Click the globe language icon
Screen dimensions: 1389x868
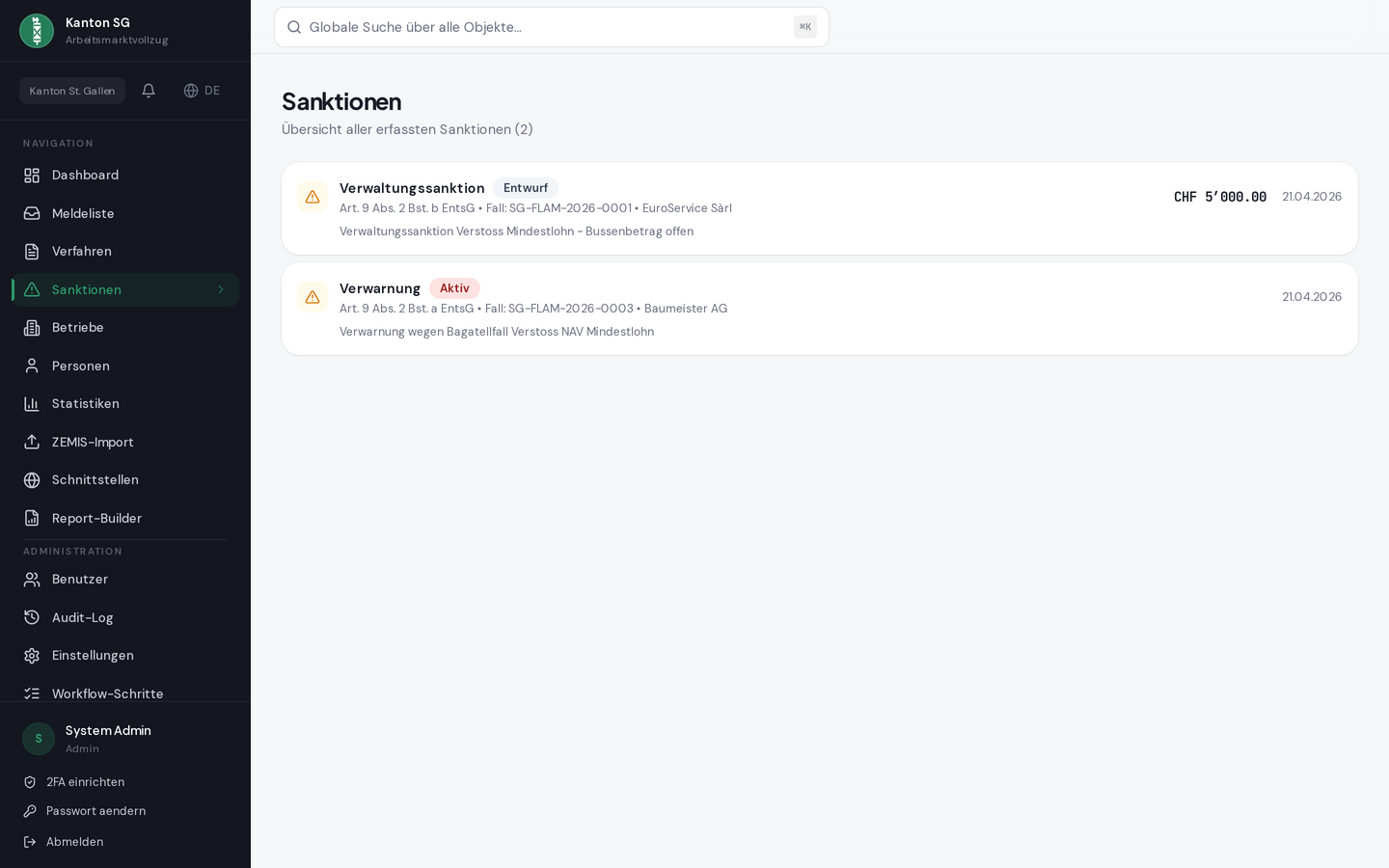[191, 91]
